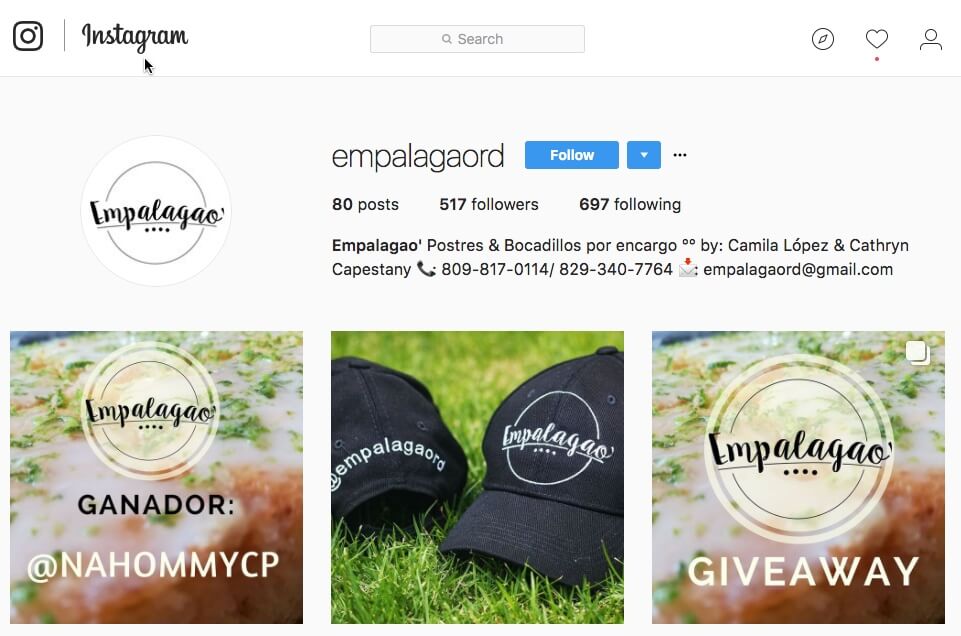
Task: Open activity feed heart icon
Action: point(876,39)
